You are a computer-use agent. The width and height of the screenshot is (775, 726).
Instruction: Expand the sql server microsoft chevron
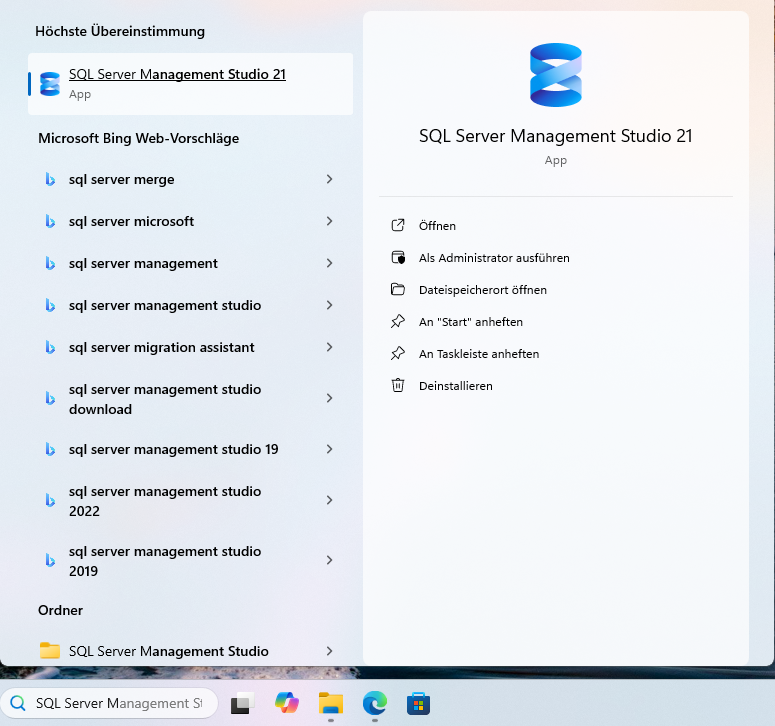click(330, 221)
